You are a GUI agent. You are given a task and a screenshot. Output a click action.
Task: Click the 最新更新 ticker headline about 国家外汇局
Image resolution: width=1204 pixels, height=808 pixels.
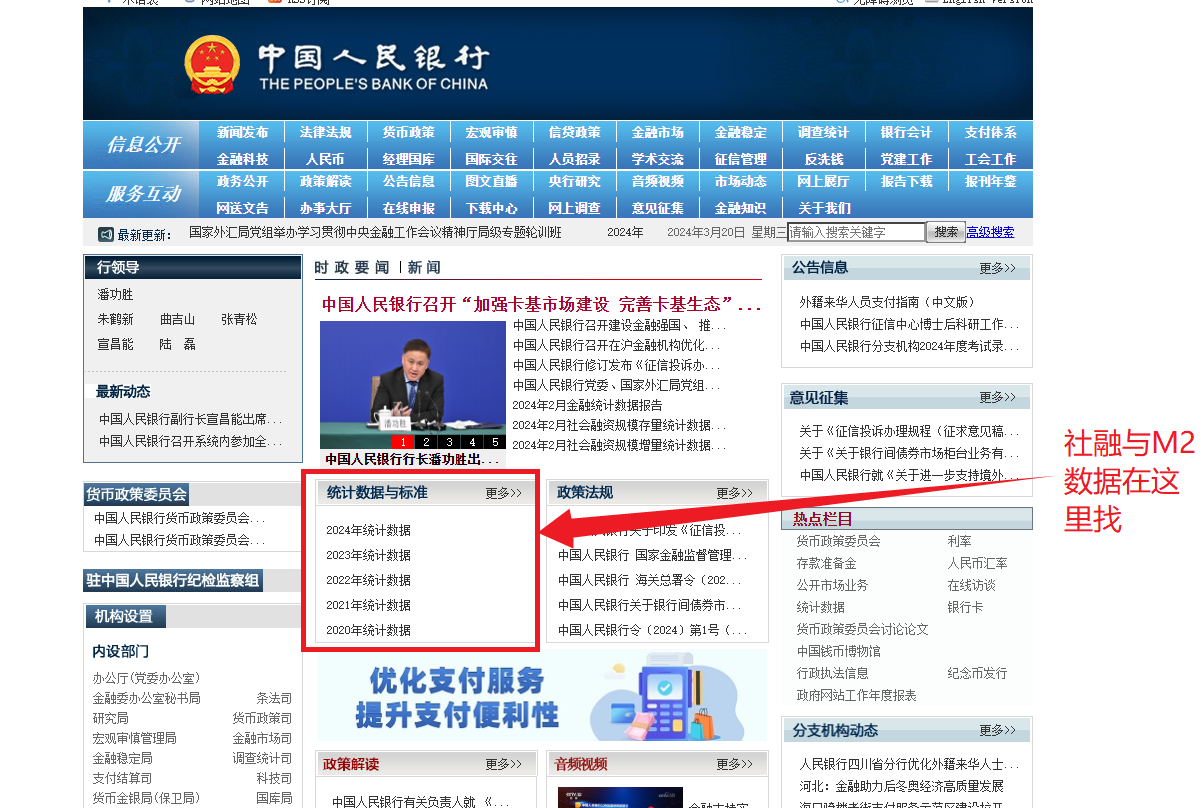[375, 232]
